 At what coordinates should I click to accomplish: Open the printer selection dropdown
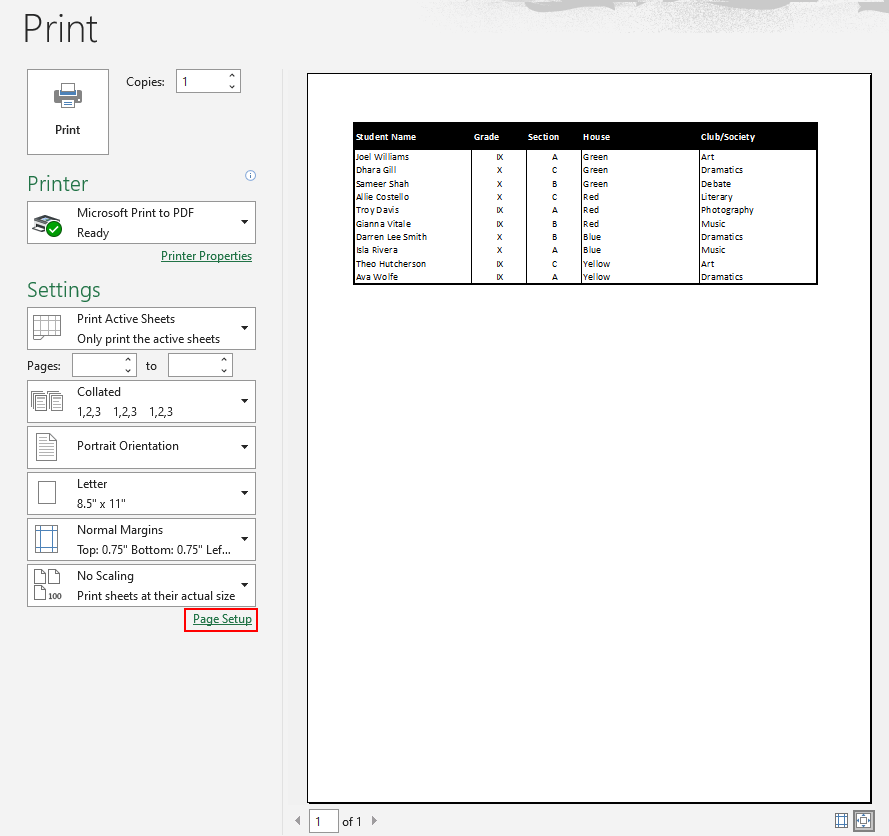[245, 221]
